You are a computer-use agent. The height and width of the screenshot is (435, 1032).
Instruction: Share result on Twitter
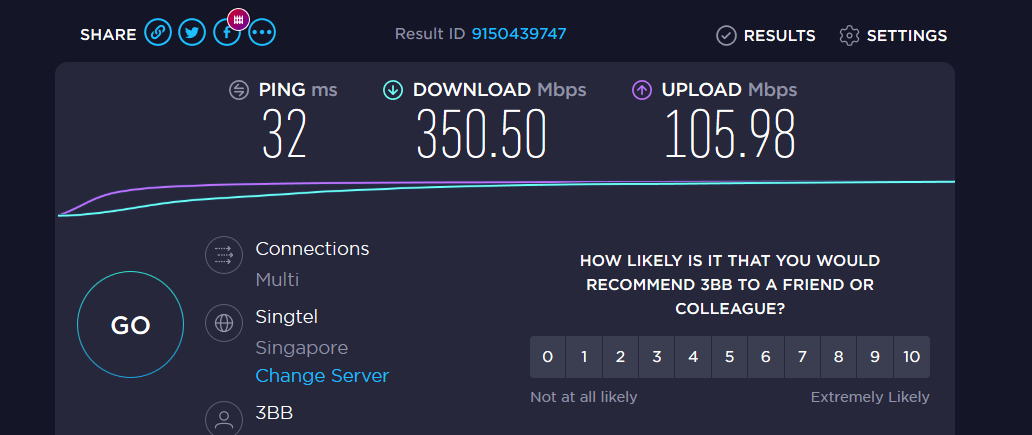point(192,32)
